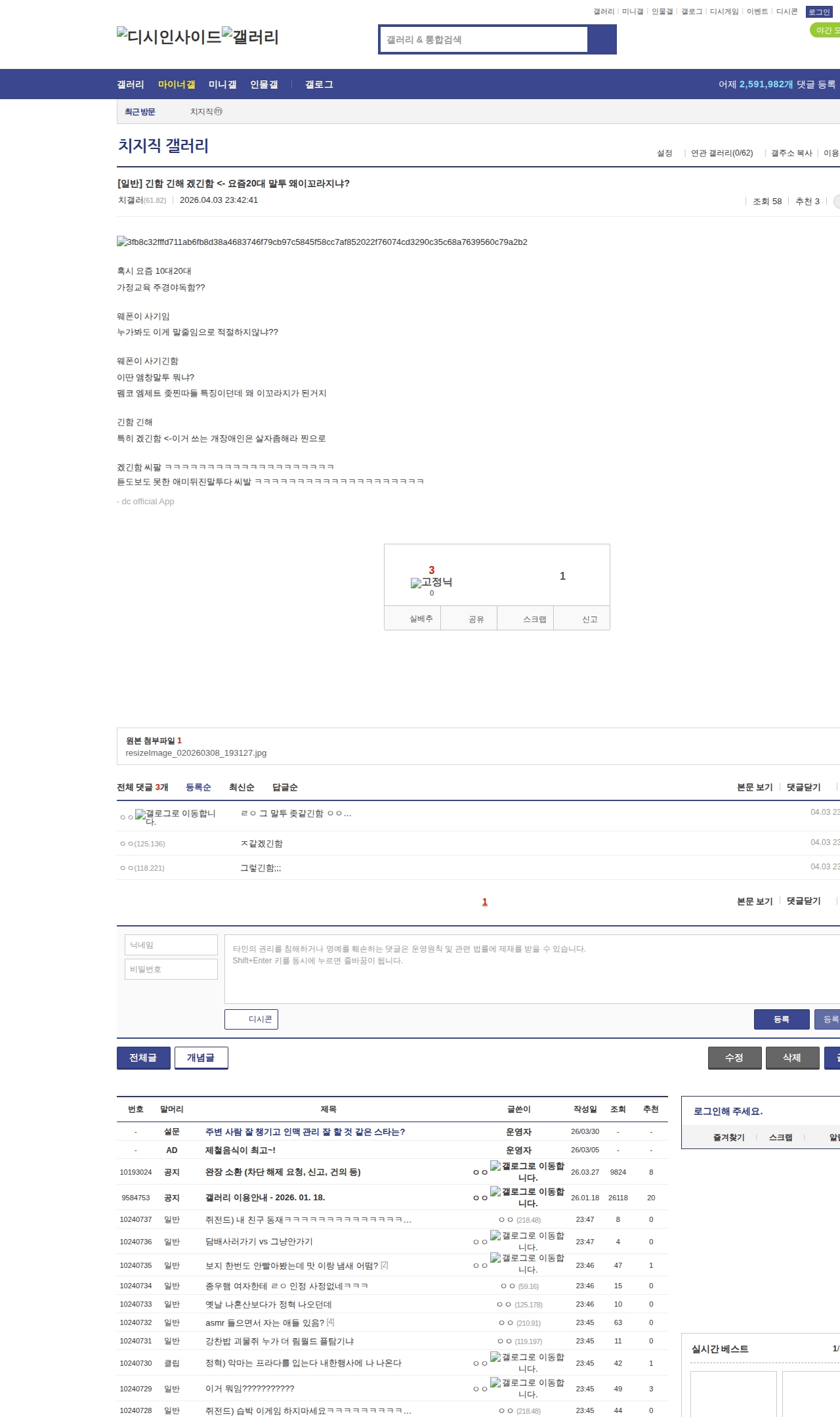Submit comment with dark blue 등록 button
The image size is (840, 1417).
click(782, 1019)
